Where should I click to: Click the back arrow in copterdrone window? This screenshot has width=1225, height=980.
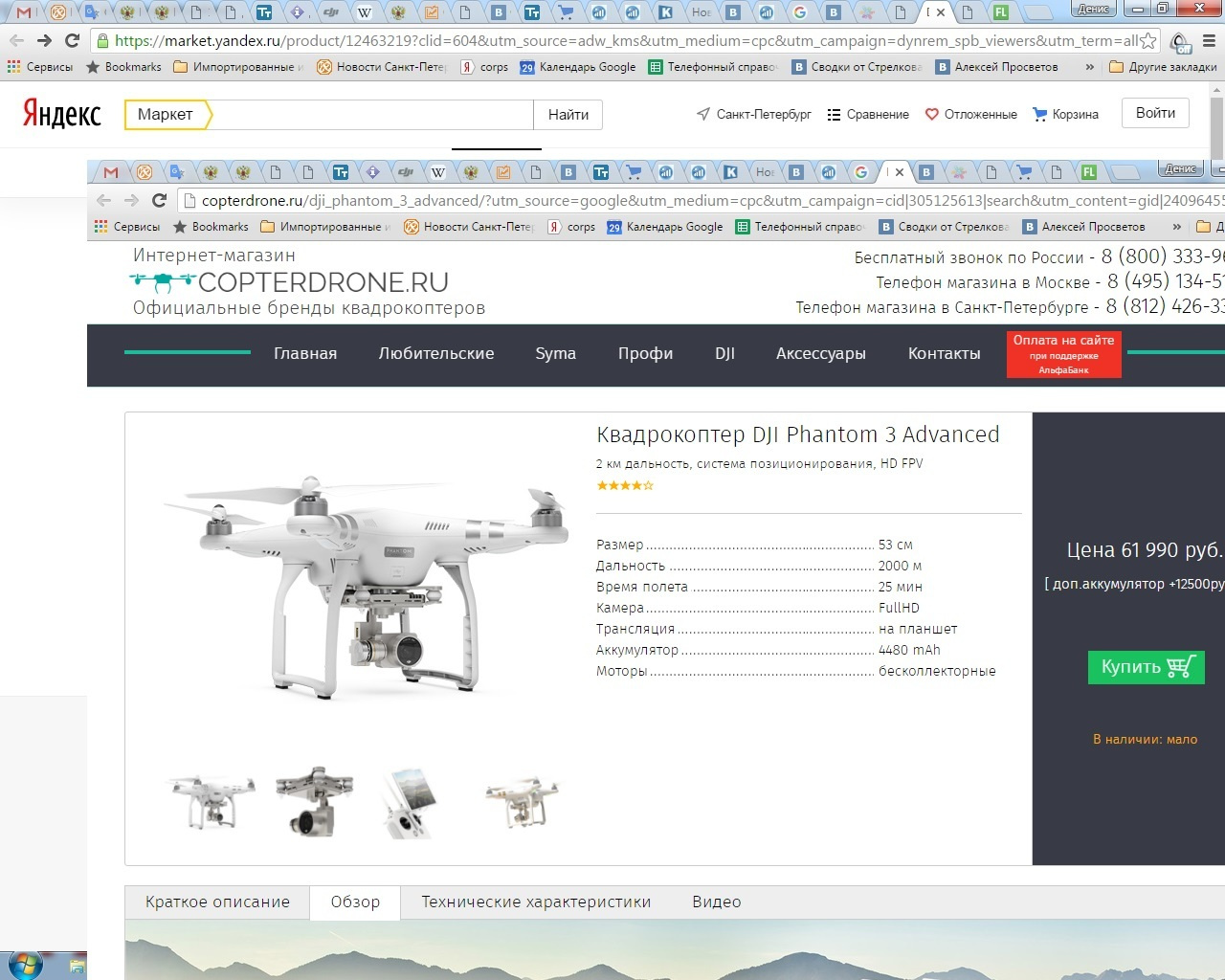103,200
